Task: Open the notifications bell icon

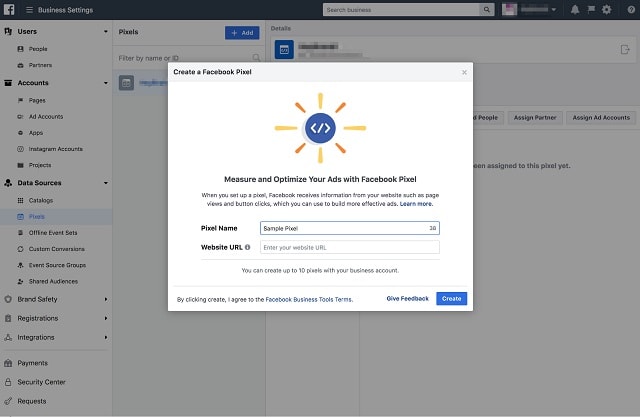Action: (575, 10)
